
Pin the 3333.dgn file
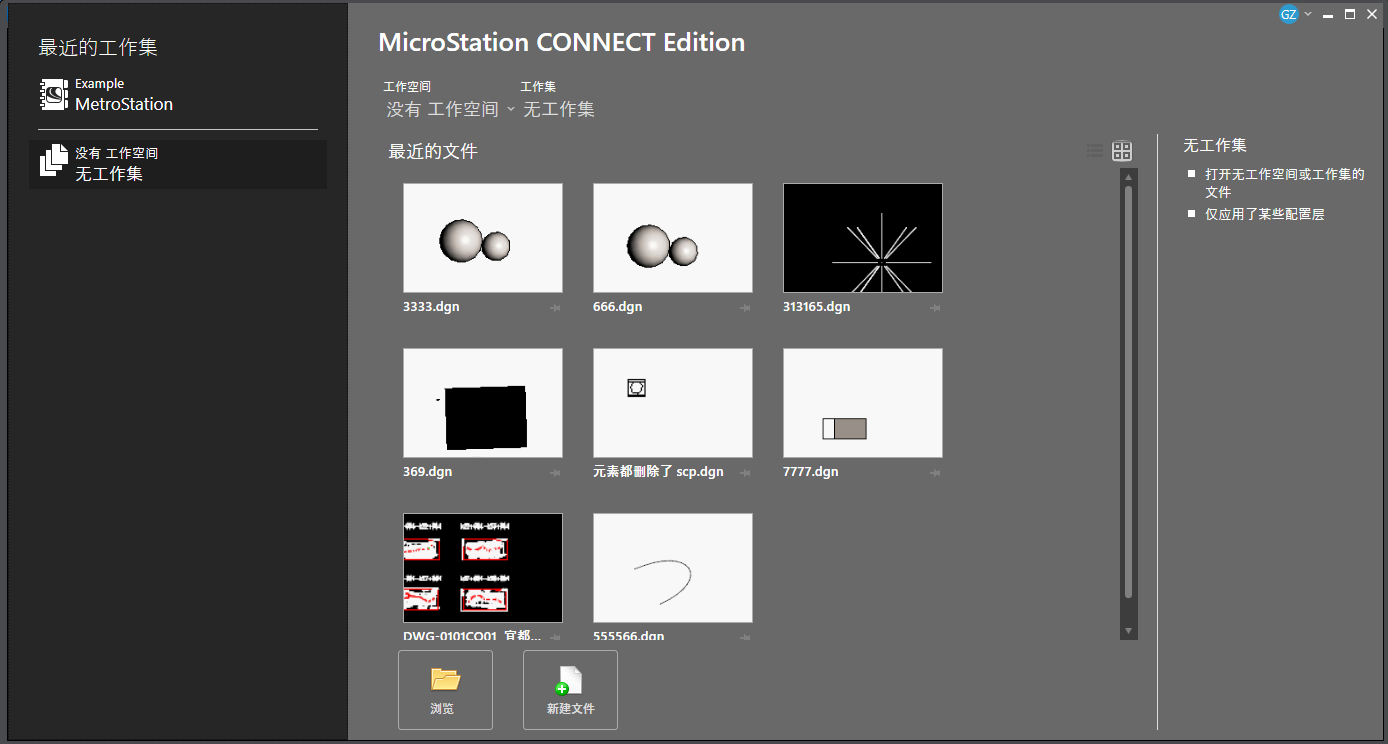555,308
